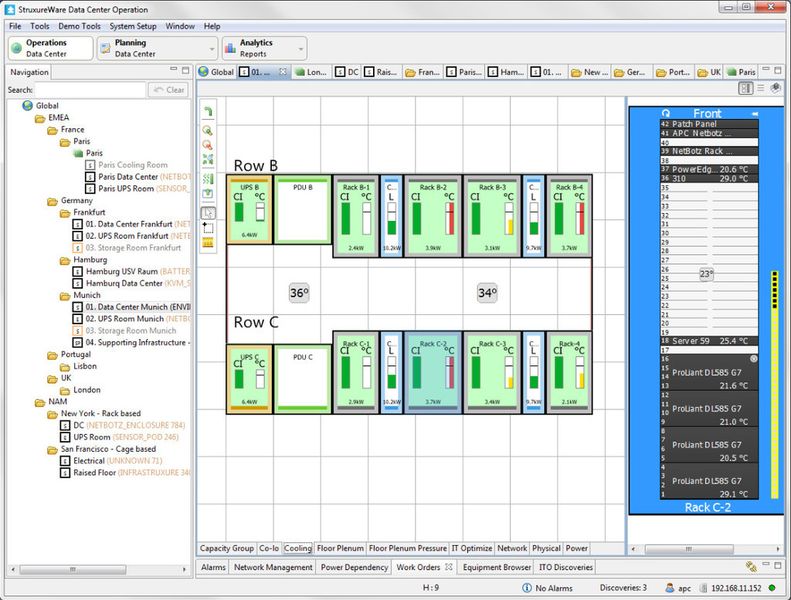Viewport: 791px width, 600px height.
Task: Open the File menu
Action: [15, 26]
